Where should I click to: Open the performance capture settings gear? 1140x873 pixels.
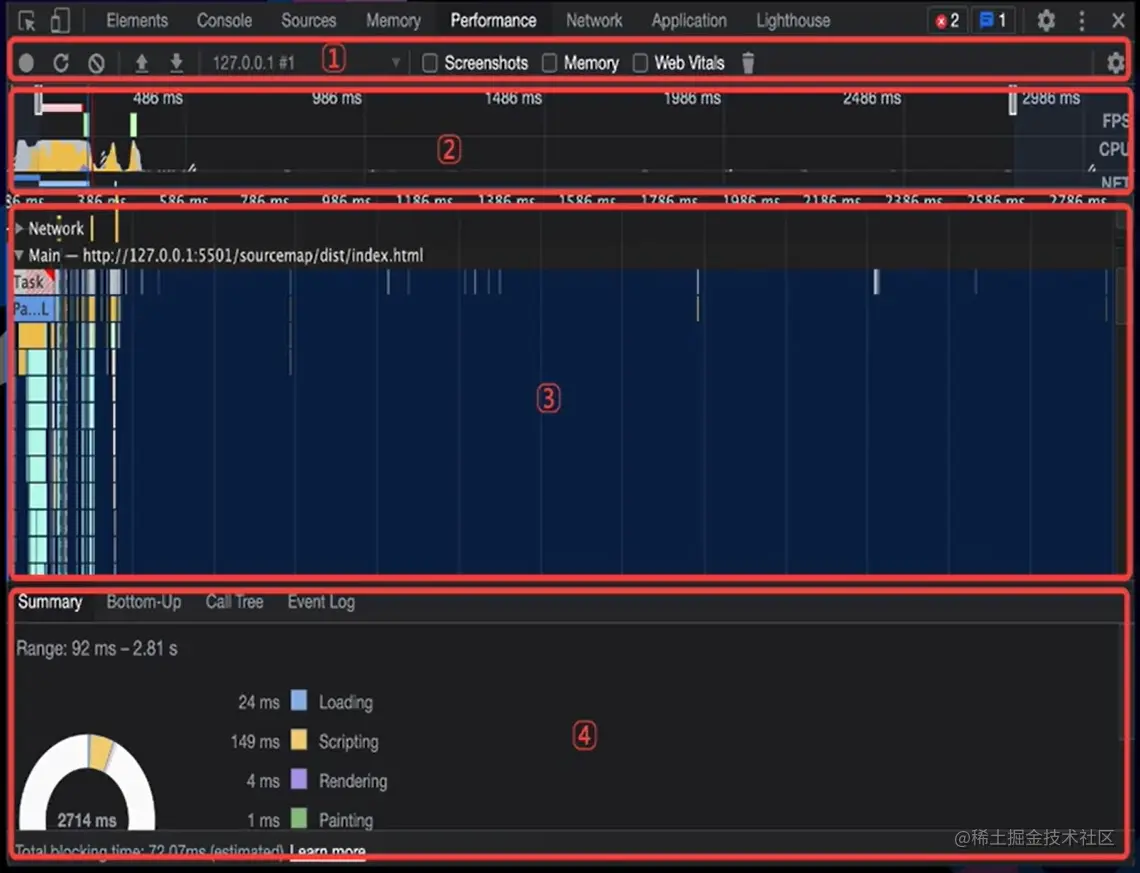pos(1115,62)
